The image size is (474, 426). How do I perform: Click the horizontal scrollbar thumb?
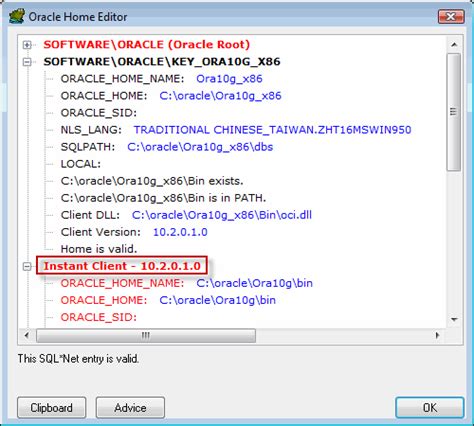tap(146, 335)
